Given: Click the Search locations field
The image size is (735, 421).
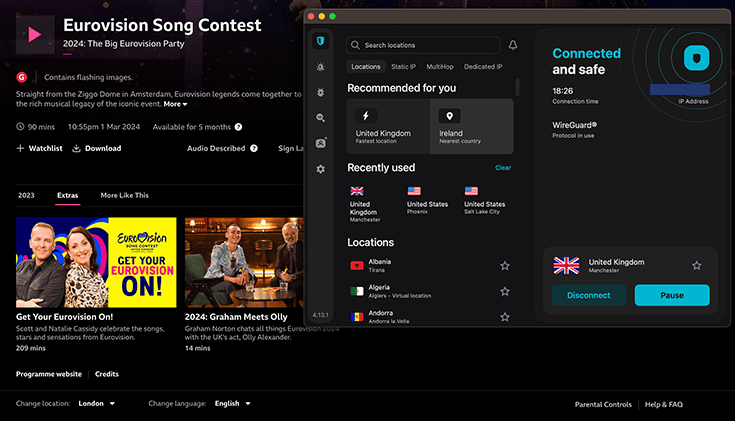Looking at the screenshot, I should [423, 45].
